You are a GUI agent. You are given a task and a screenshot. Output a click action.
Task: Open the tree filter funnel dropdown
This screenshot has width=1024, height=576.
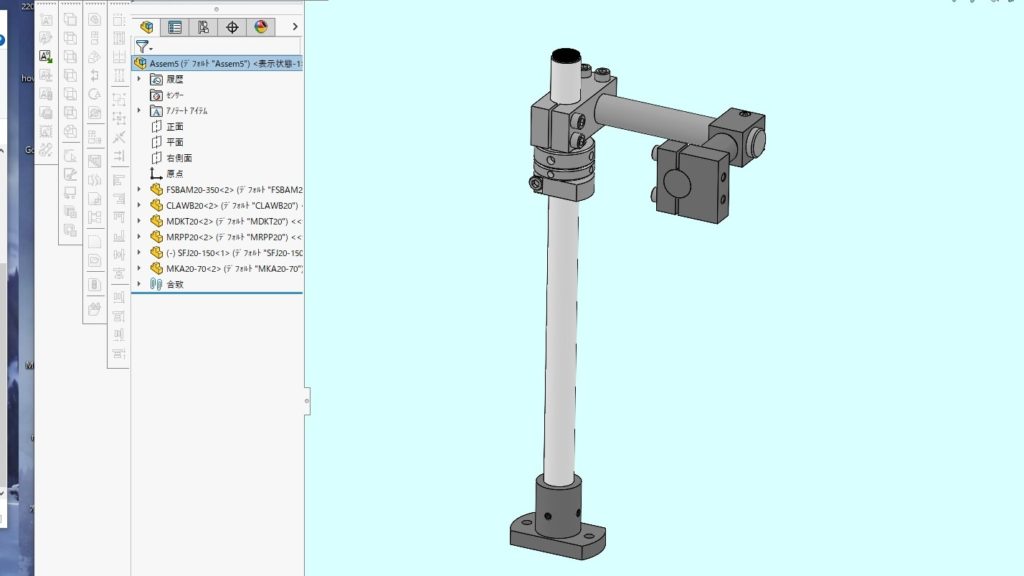tap(144, 46)
